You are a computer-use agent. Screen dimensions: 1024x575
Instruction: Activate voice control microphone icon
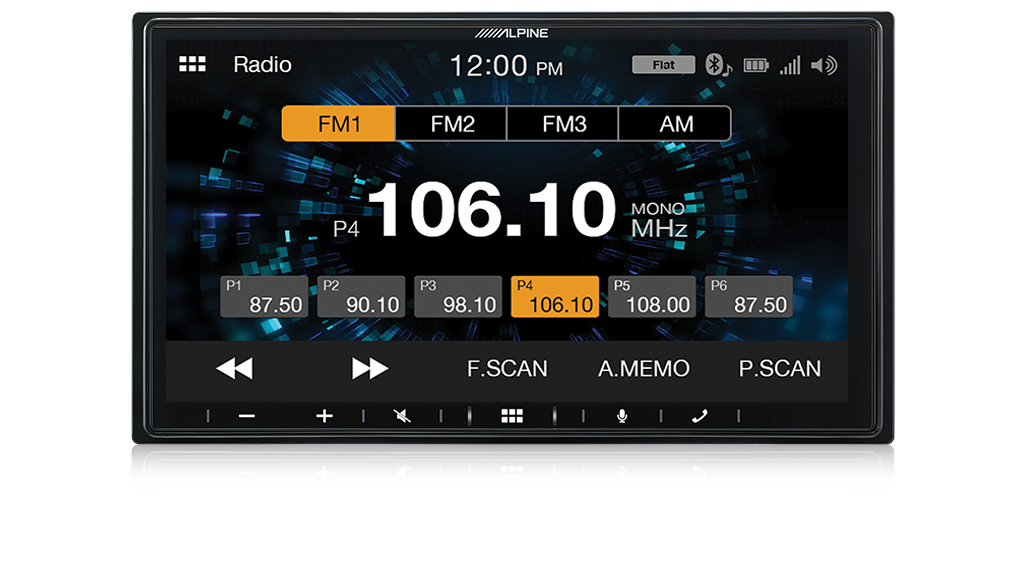coord(622,416)
